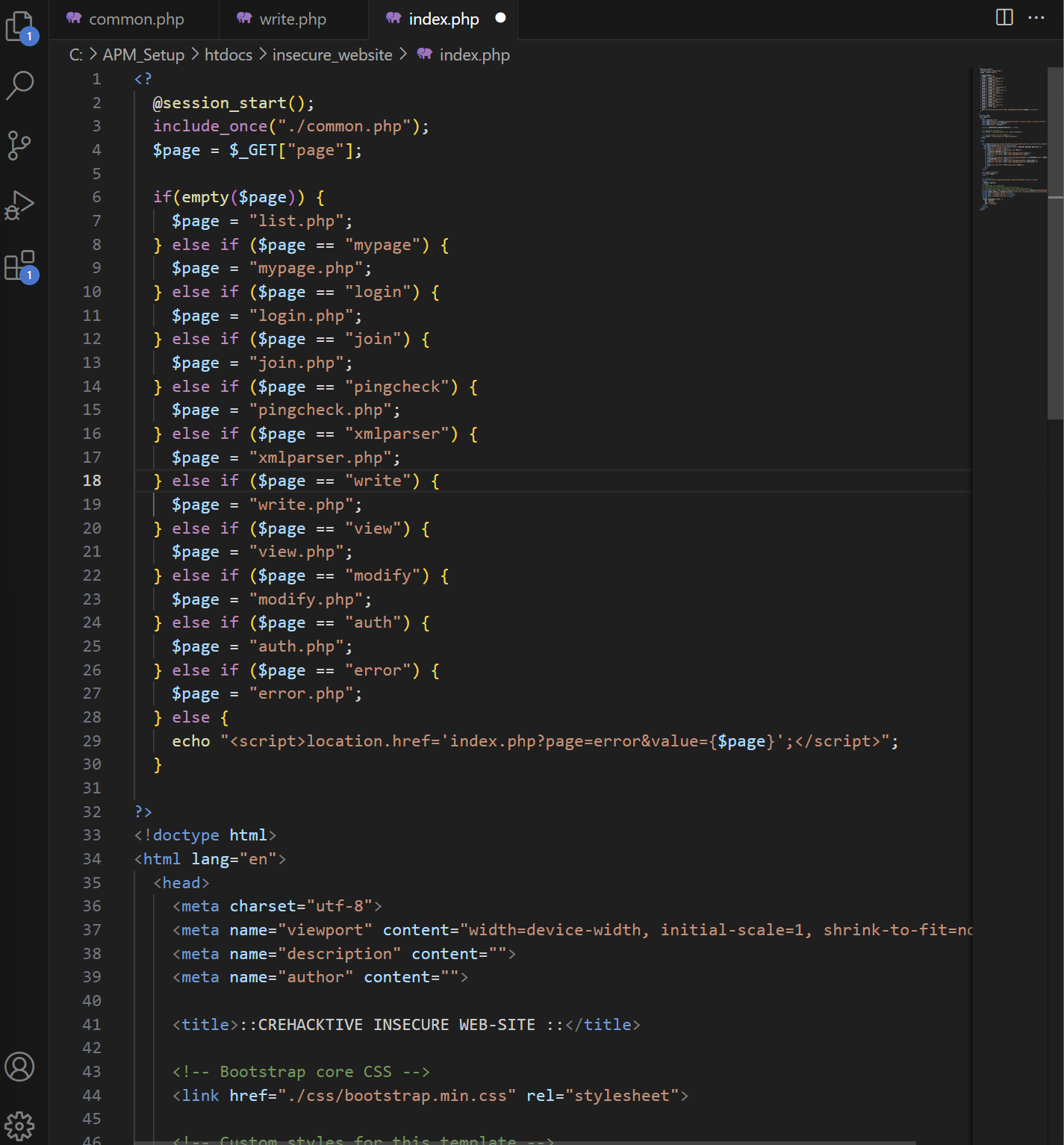Click the "auth.php" string on line 25
This screenshot has height=1145, width=1064.
point(296,646)
